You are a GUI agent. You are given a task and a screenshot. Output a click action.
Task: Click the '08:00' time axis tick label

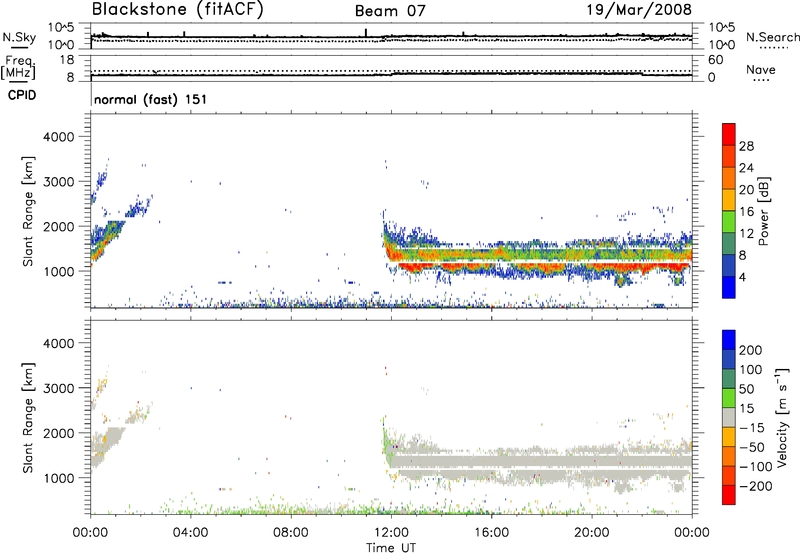(291, 533)
